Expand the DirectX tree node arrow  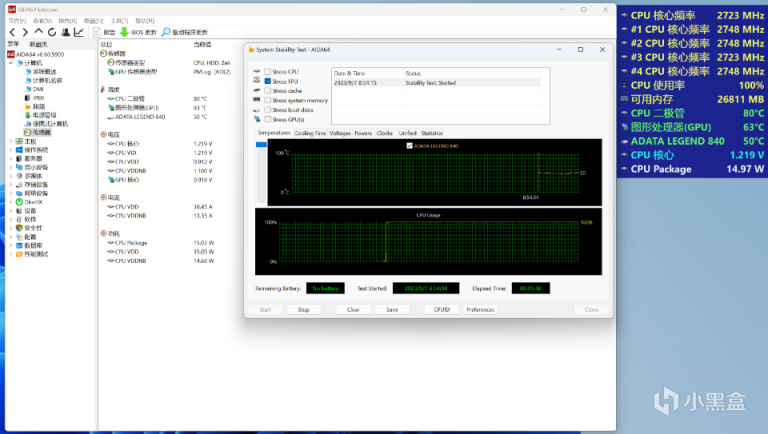point(11,202)
